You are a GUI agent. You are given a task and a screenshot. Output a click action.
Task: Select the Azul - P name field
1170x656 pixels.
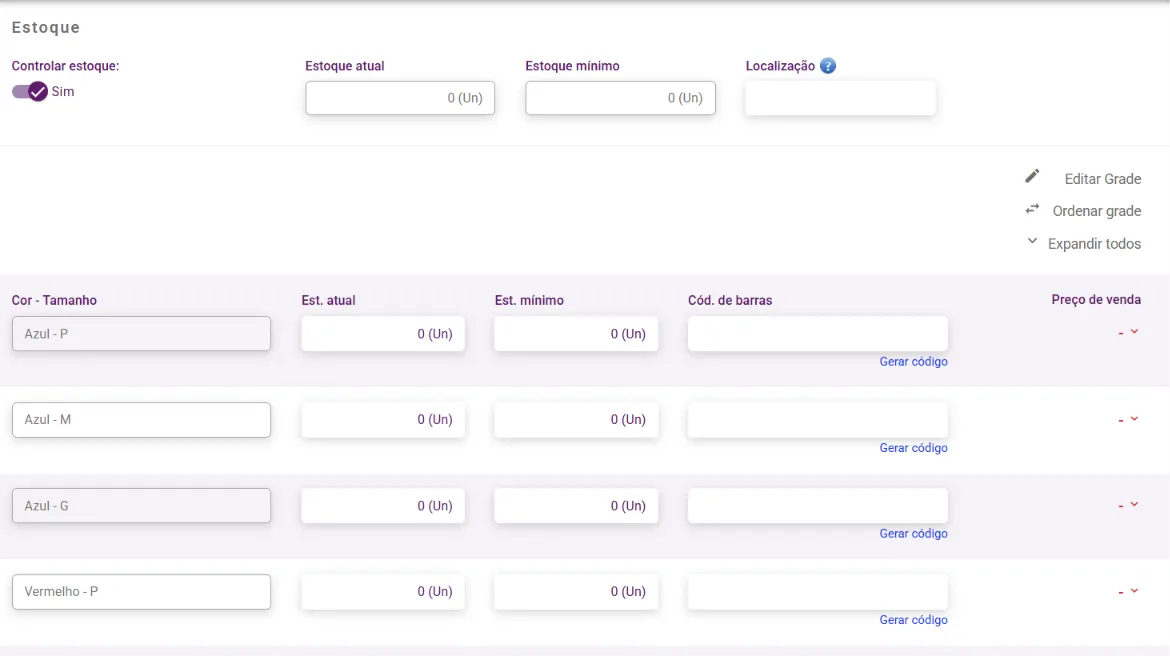(x=141, y=334)
